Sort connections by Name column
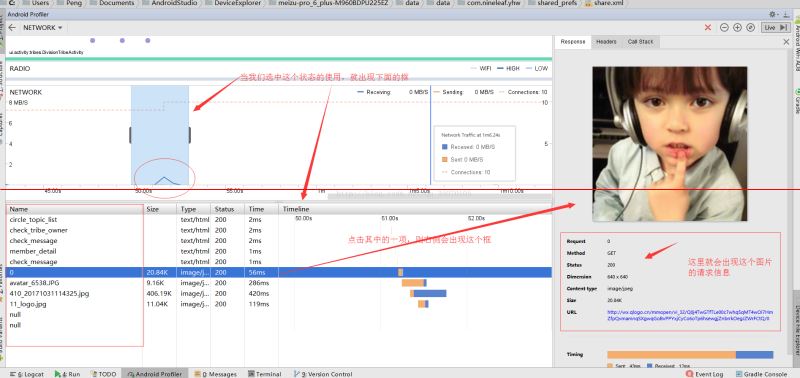Viewport: 800px width, 378px height. coord(74,209)
